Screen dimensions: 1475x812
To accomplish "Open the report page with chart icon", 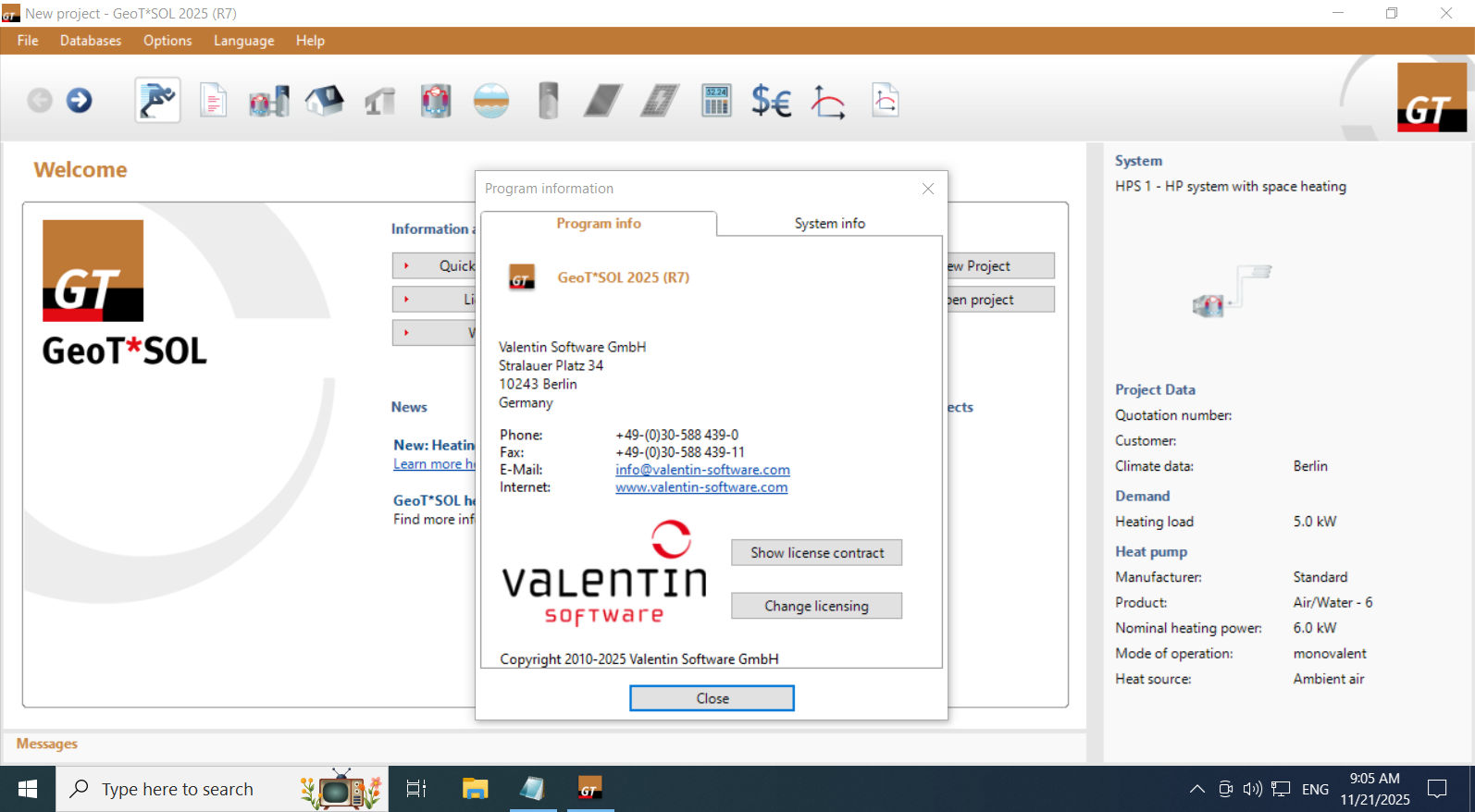I will coord(886,100).
